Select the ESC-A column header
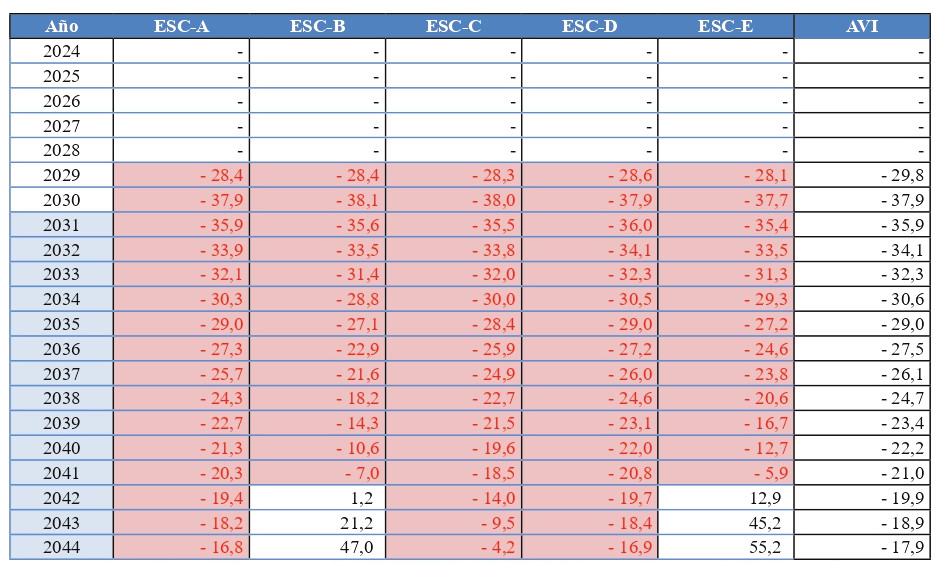This screenshot has width=940, height=566. [x=181, y=27]
